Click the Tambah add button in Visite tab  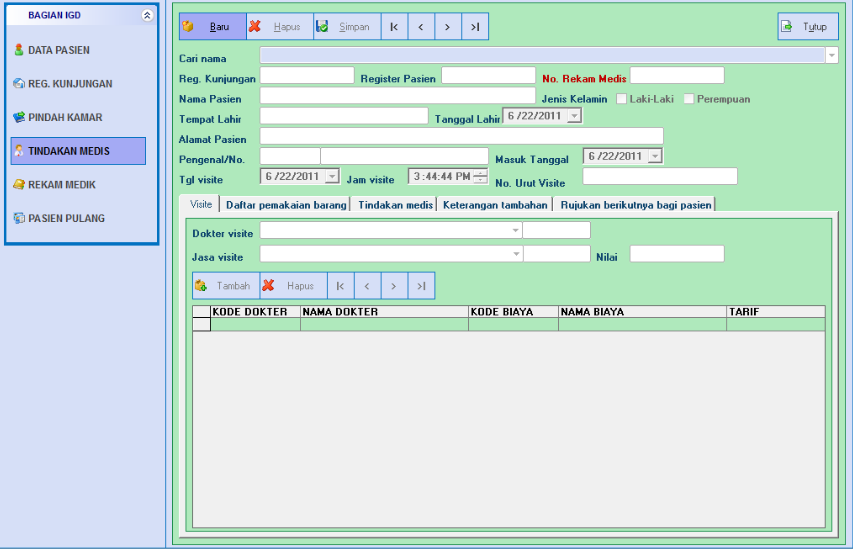[226, 286]
